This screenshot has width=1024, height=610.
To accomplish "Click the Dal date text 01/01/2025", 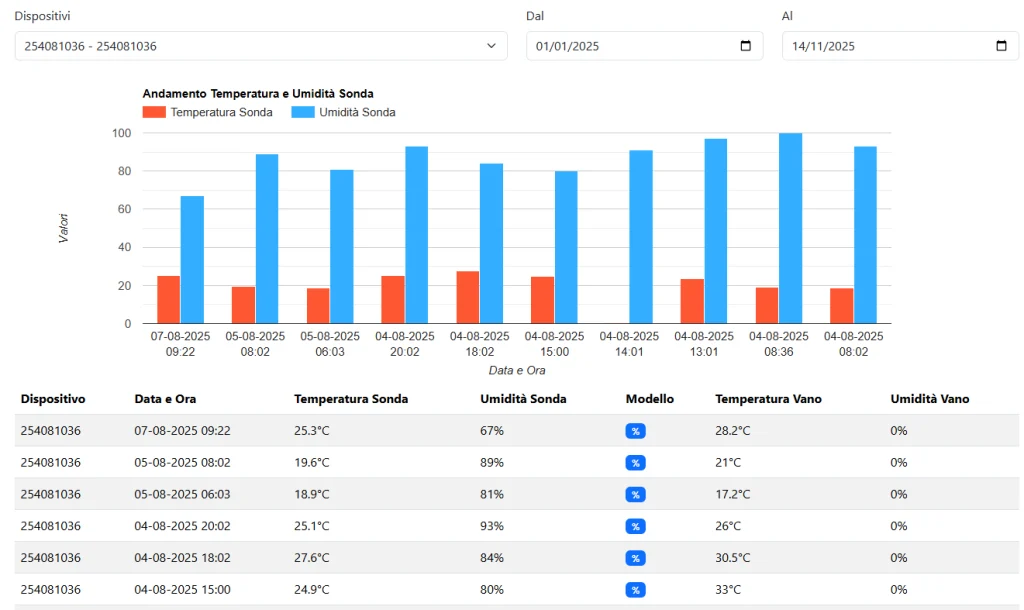I will pyautogui.click(x=567, y=46).
